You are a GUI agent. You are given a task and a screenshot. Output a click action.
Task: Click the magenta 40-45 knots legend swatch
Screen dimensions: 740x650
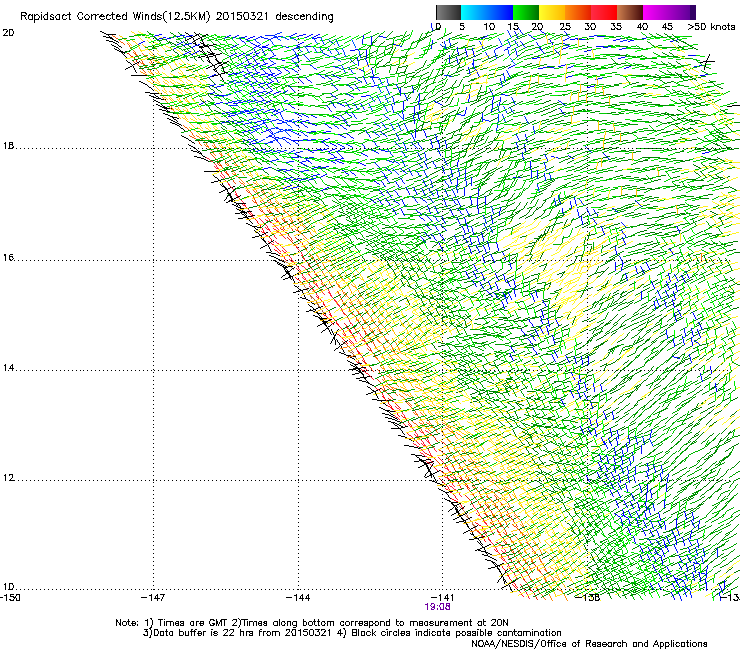656,12
